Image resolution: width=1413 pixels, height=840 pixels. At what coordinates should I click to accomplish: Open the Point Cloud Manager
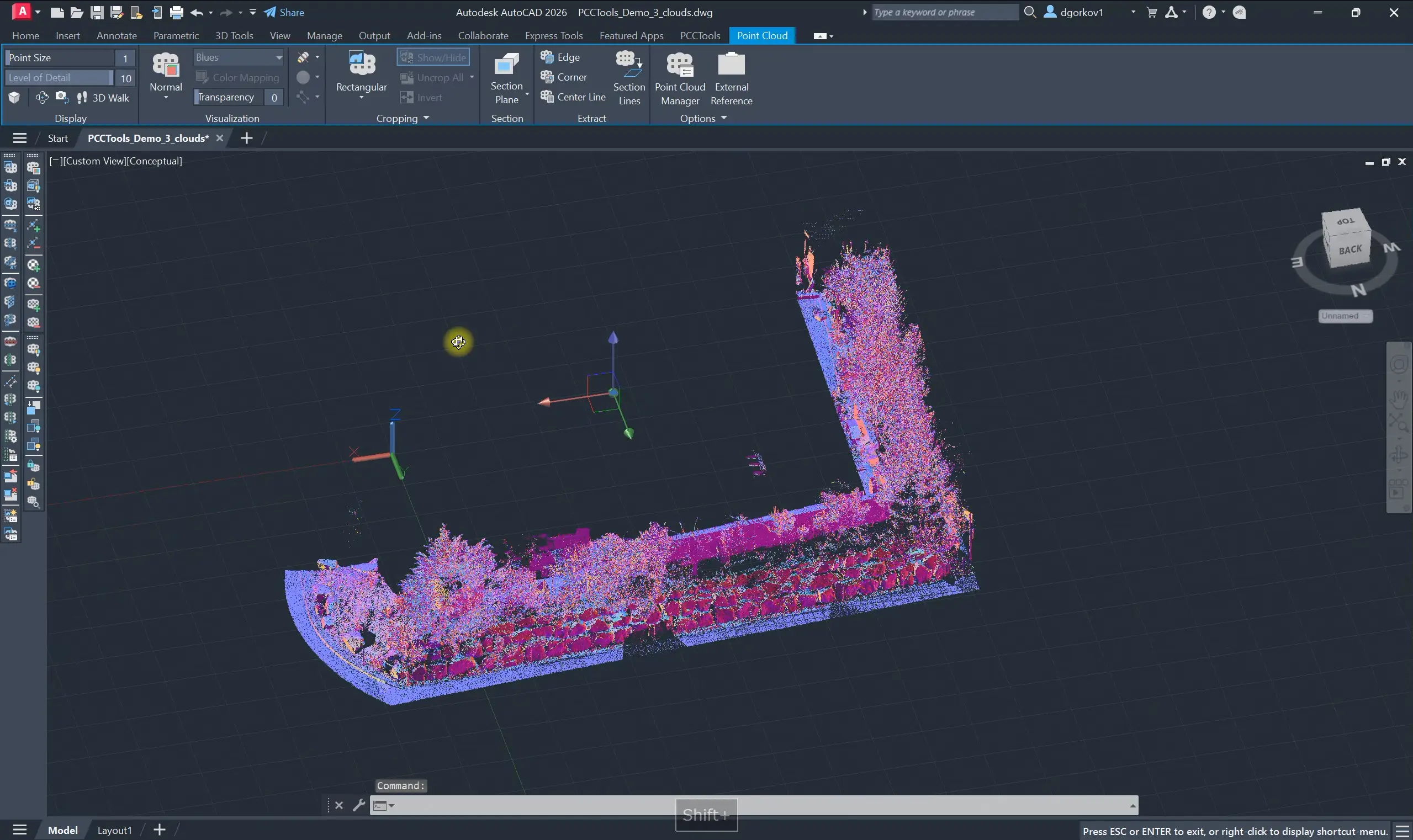coord(680,66)
